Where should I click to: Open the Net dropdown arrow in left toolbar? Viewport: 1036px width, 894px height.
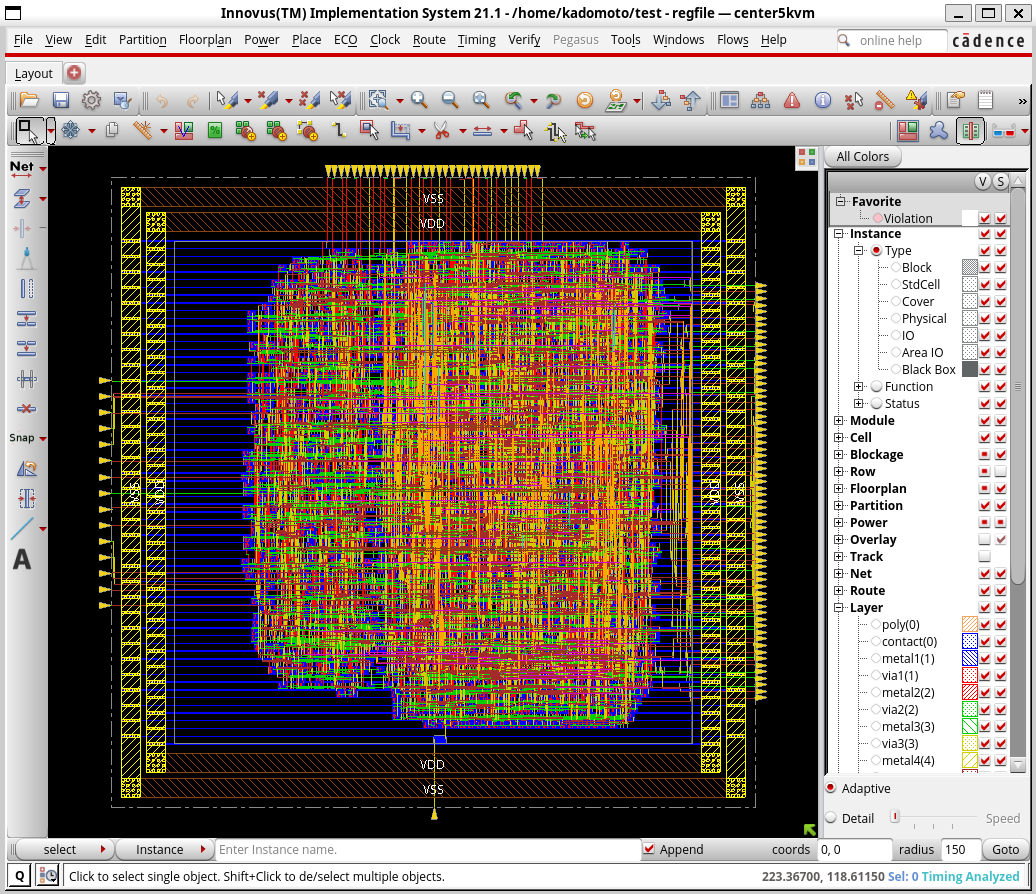point(43,168)
